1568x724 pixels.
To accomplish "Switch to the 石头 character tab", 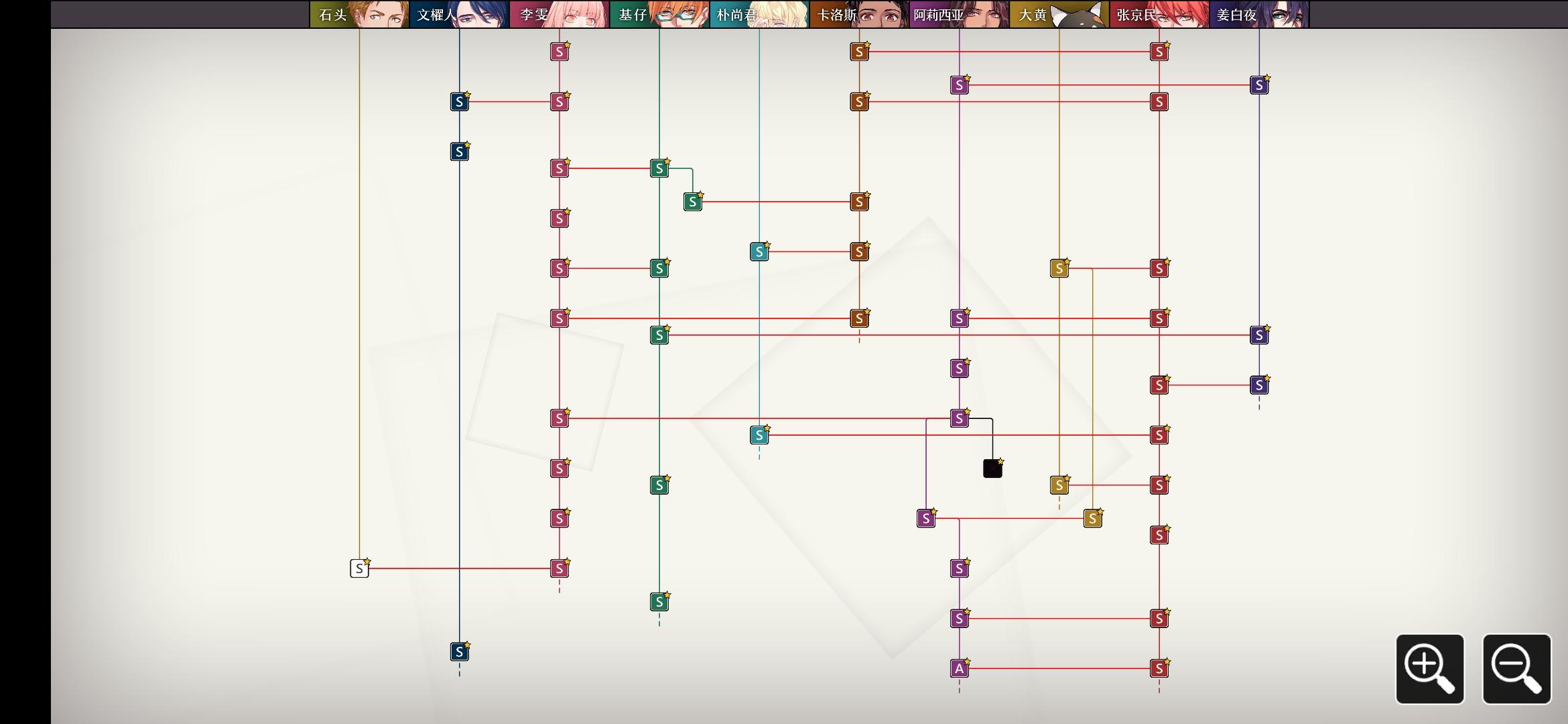I will [359, 14].
